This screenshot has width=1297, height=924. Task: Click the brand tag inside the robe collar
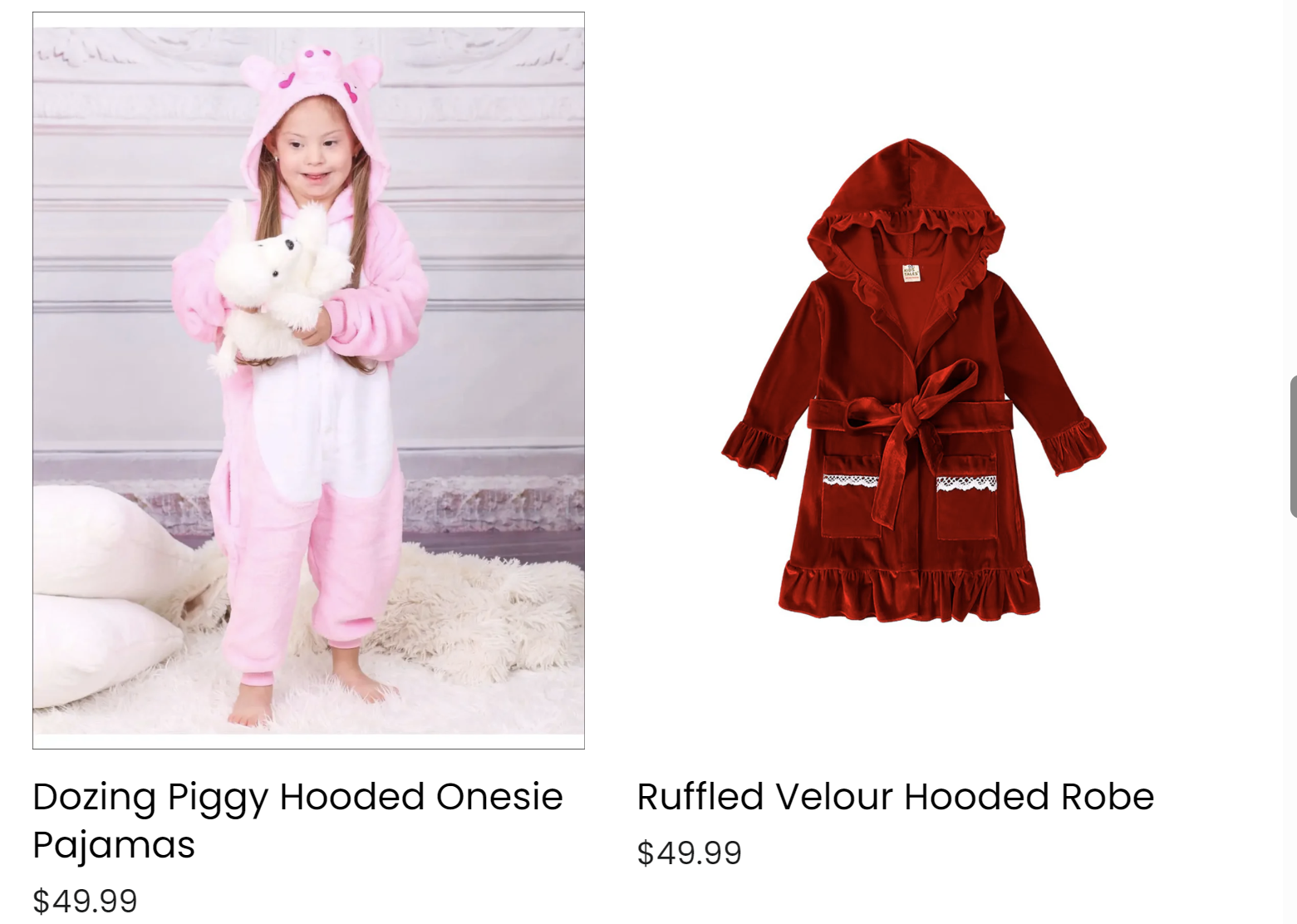click(x=911, y=273)
